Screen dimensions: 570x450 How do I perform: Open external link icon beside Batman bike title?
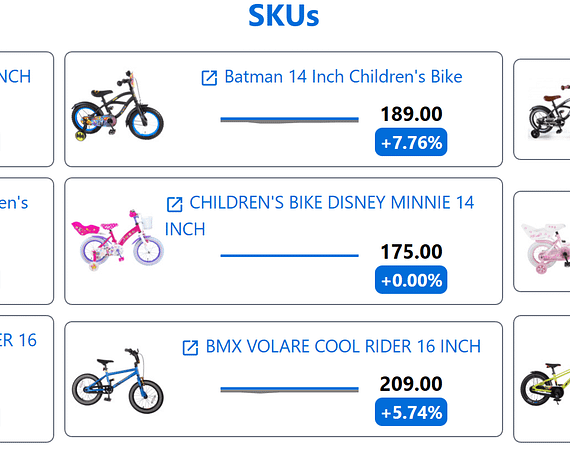(209, 78)
